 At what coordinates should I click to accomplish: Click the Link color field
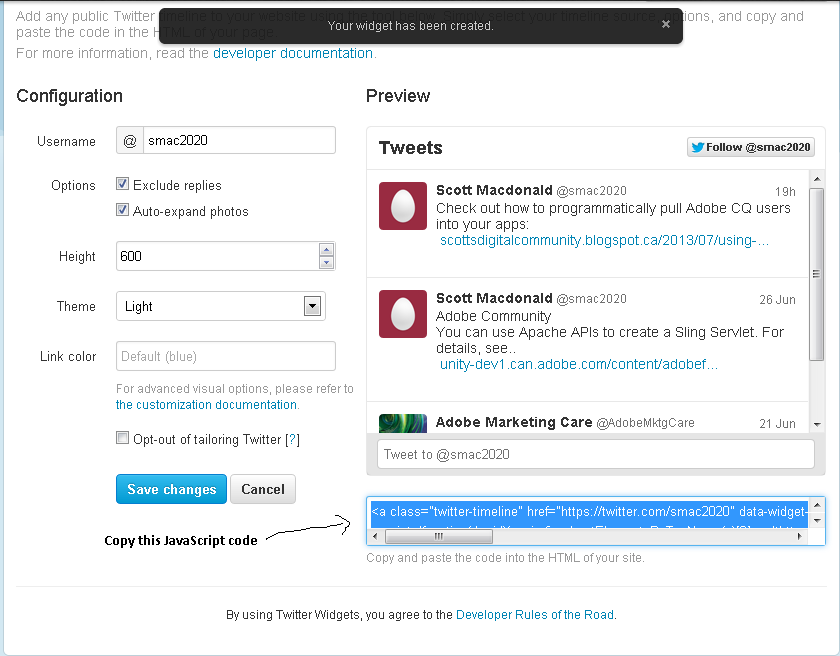tap(226, 356)
